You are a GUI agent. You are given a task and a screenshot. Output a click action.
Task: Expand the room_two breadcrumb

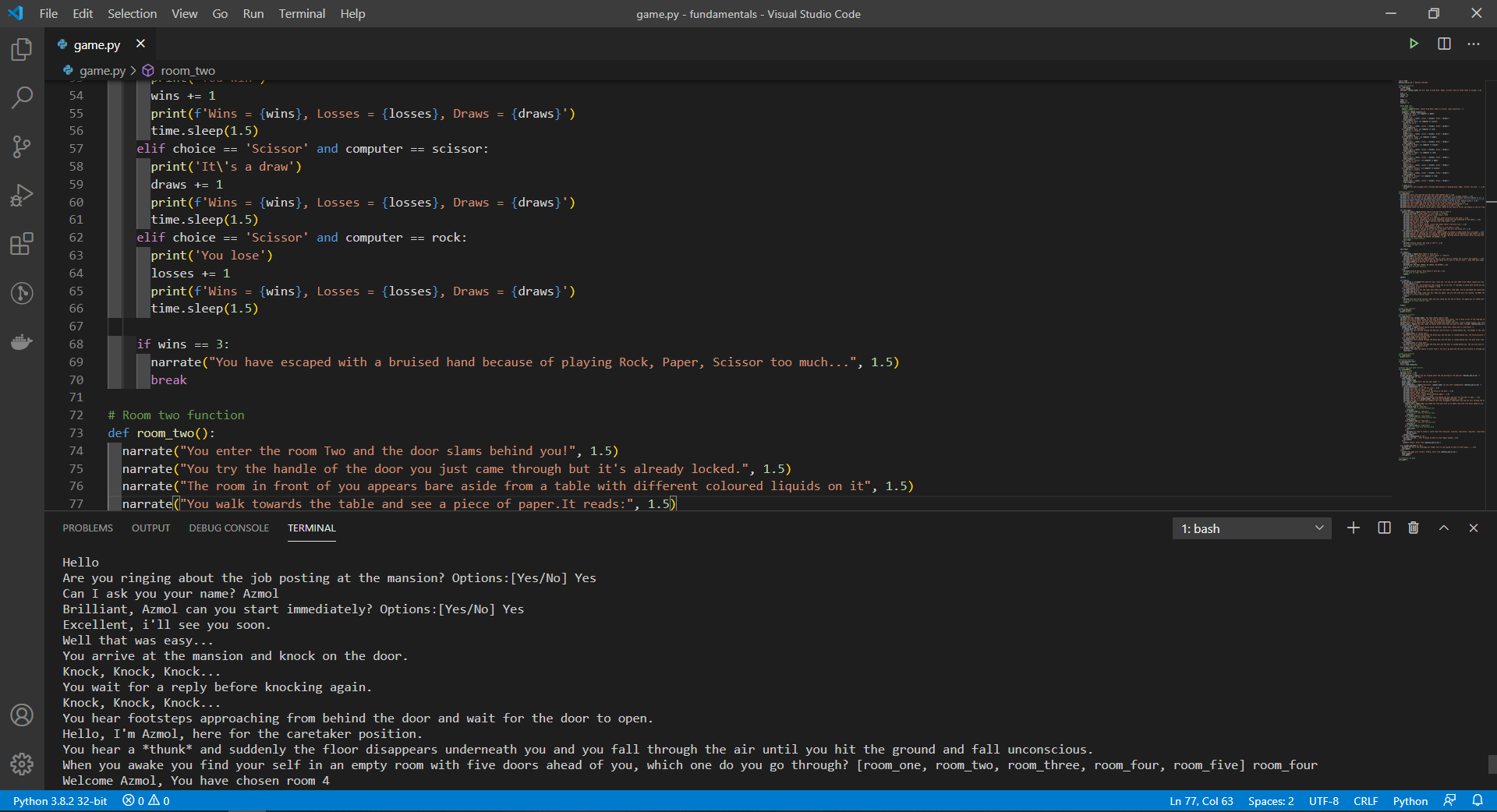click(187, 70)
